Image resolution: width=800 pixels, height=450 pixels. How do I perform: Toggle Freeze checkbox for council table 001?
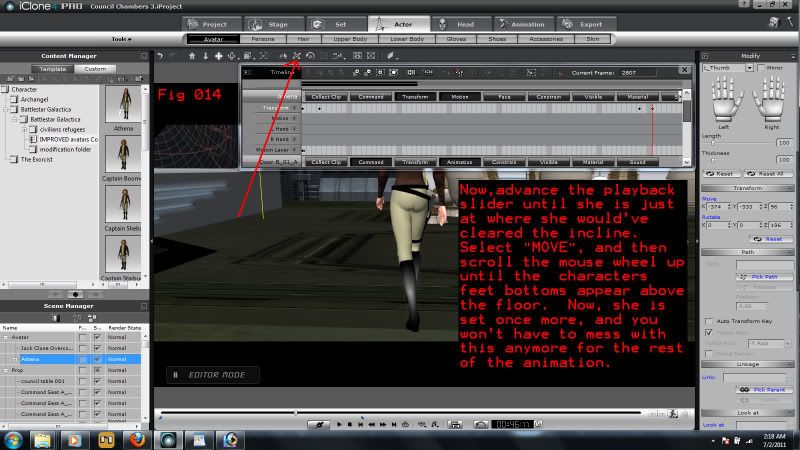coord(83,381)
